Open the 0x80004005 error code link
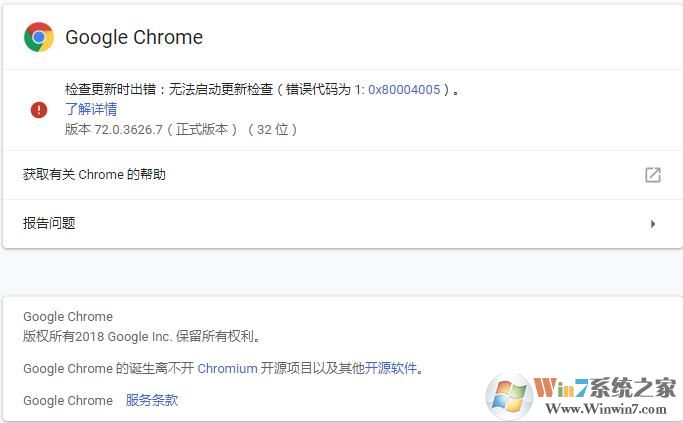This screenshot has height=423, width=683. coord(405,89)
